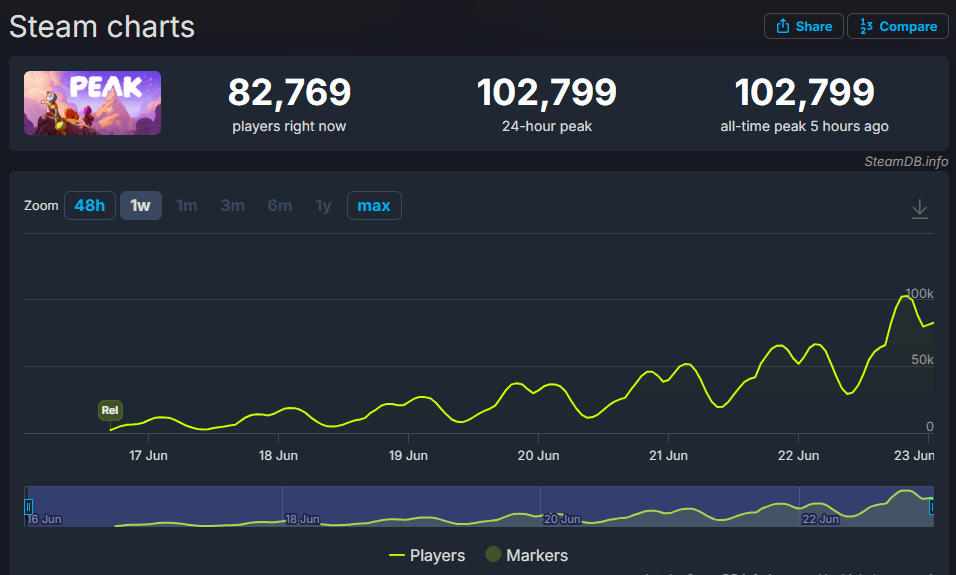Click the 17 Jun axis label
This screenshot has height=575, width=956.
[148, 455]
